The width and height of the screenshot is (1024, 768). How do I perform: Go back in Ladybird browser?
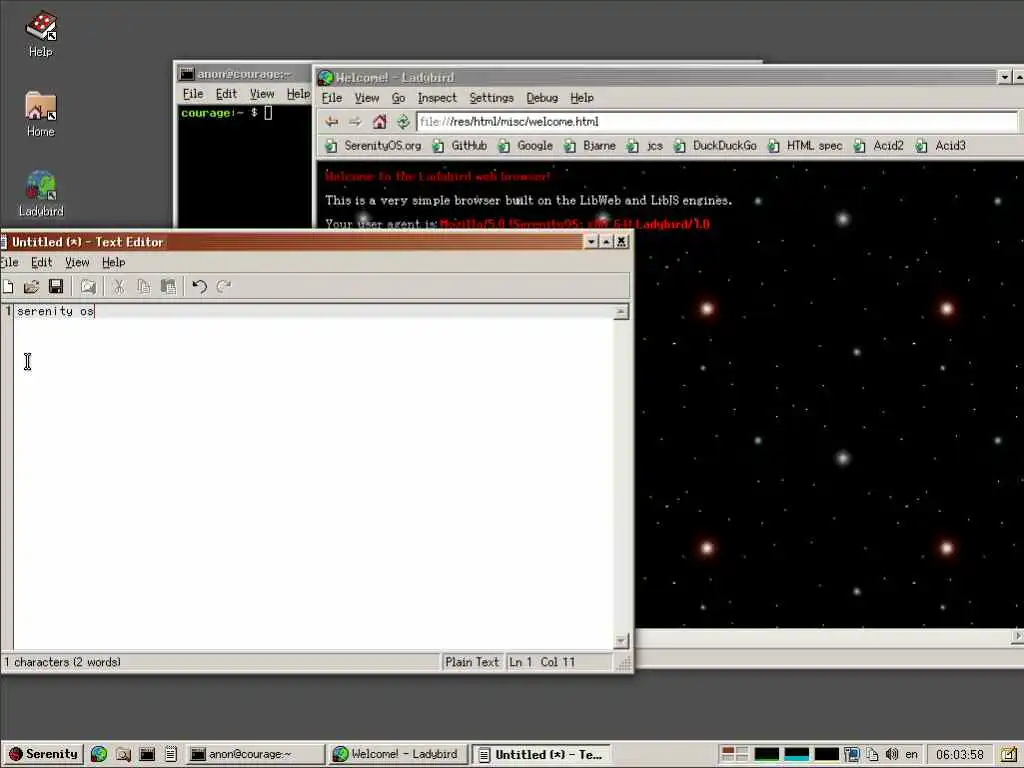point(332,121)
